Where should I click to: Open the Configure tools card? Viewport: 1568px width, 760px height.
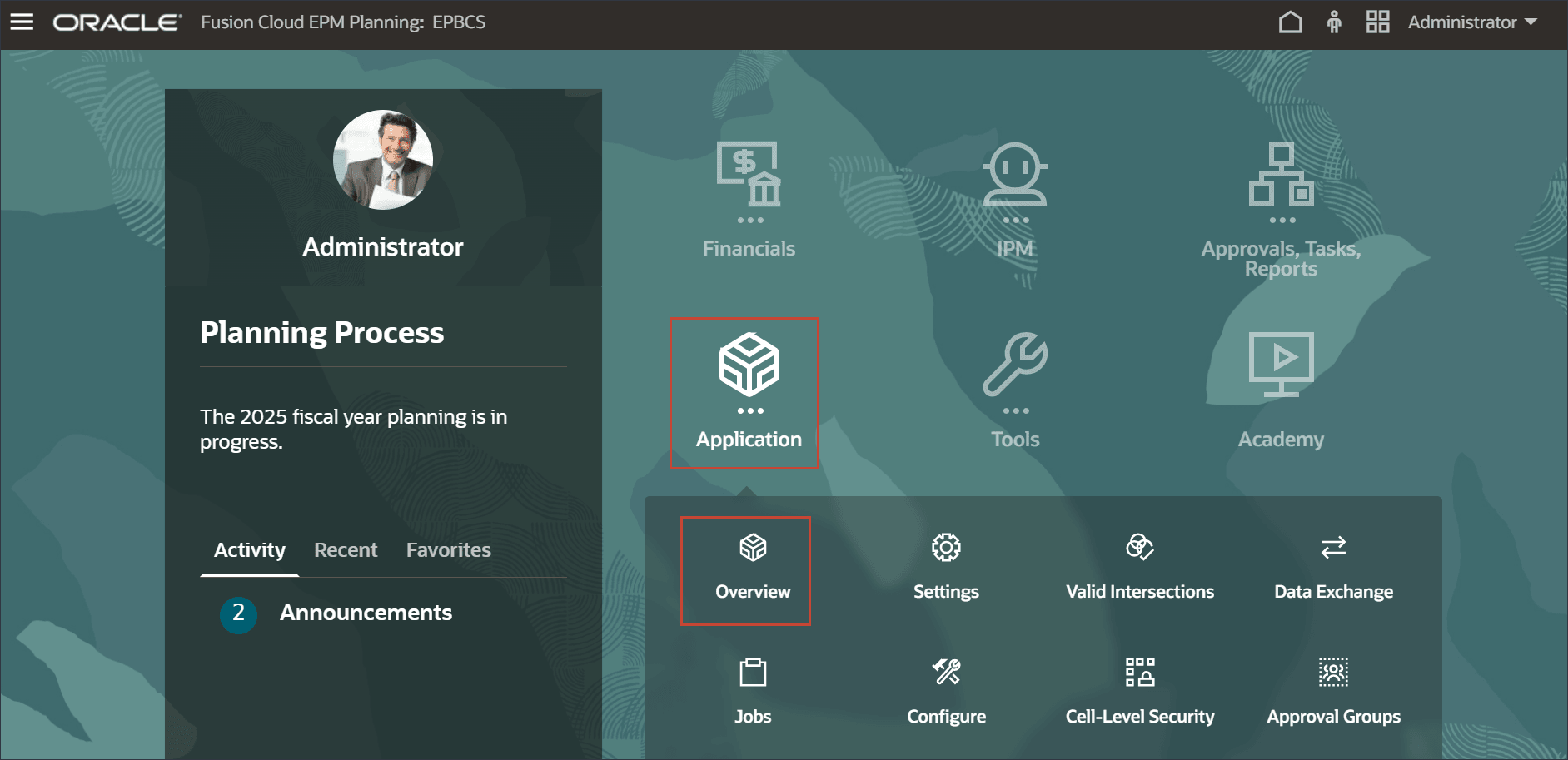pyautogui.click(x=946, y=692)
